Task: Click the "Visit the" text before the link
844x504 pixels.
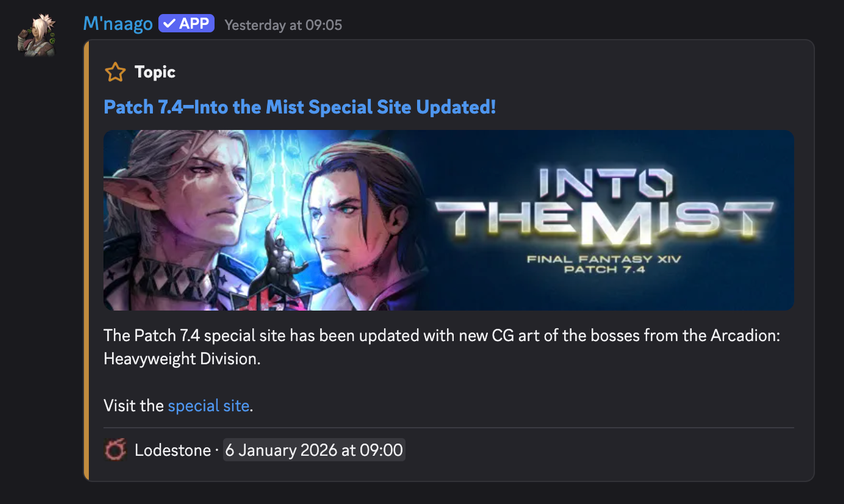Action: (133, 405)
